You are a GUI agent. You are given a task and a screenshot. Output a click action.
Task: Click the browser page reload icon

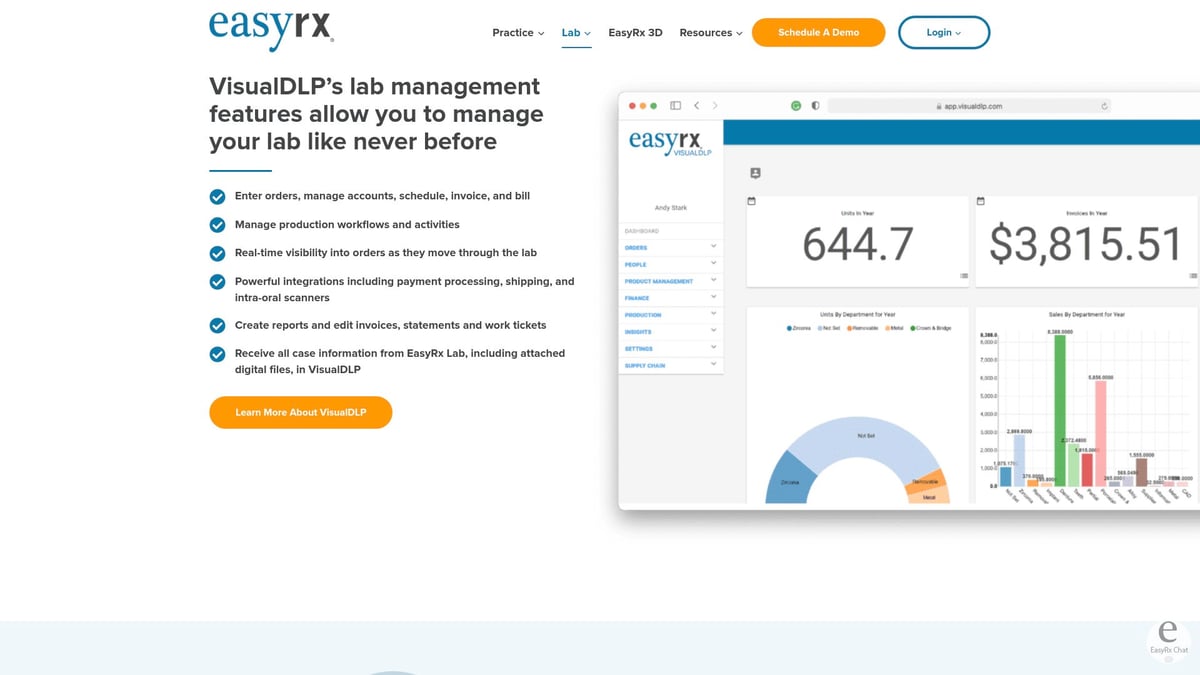coord(1103,105)
